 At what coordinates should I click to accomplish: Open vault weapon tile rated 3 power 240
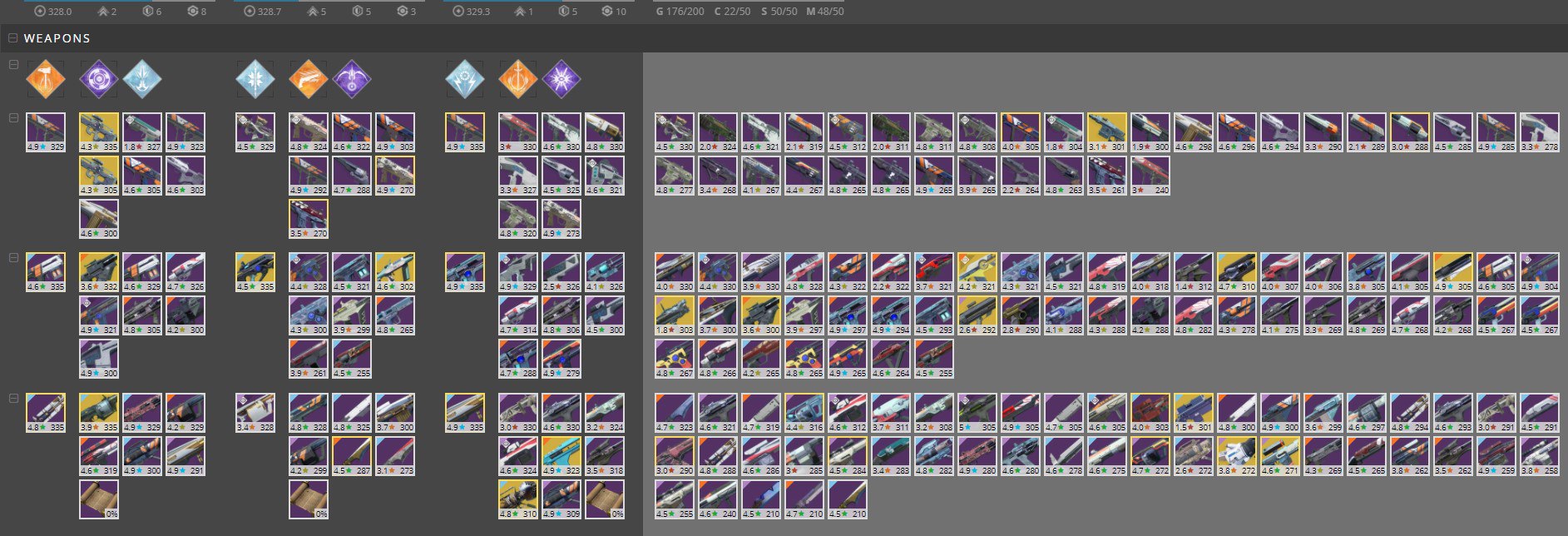tap(1150, 176)
